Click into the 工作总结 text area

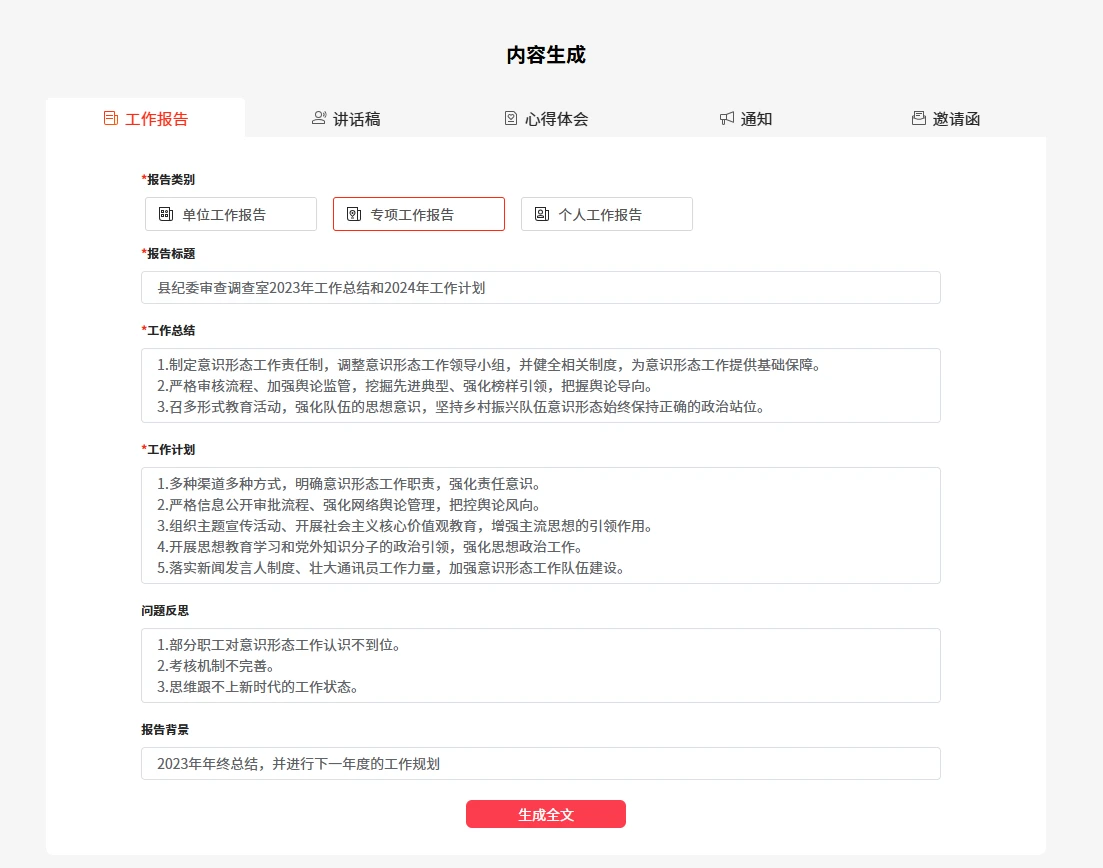pyautogui.click(x=540, y=385)
